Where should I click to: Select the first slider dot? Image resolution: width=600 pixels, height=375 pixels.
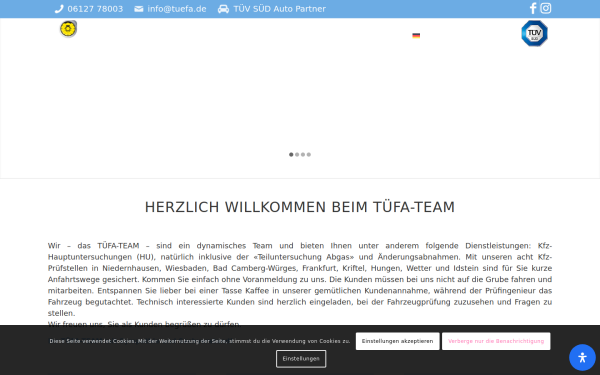[291, 155]
